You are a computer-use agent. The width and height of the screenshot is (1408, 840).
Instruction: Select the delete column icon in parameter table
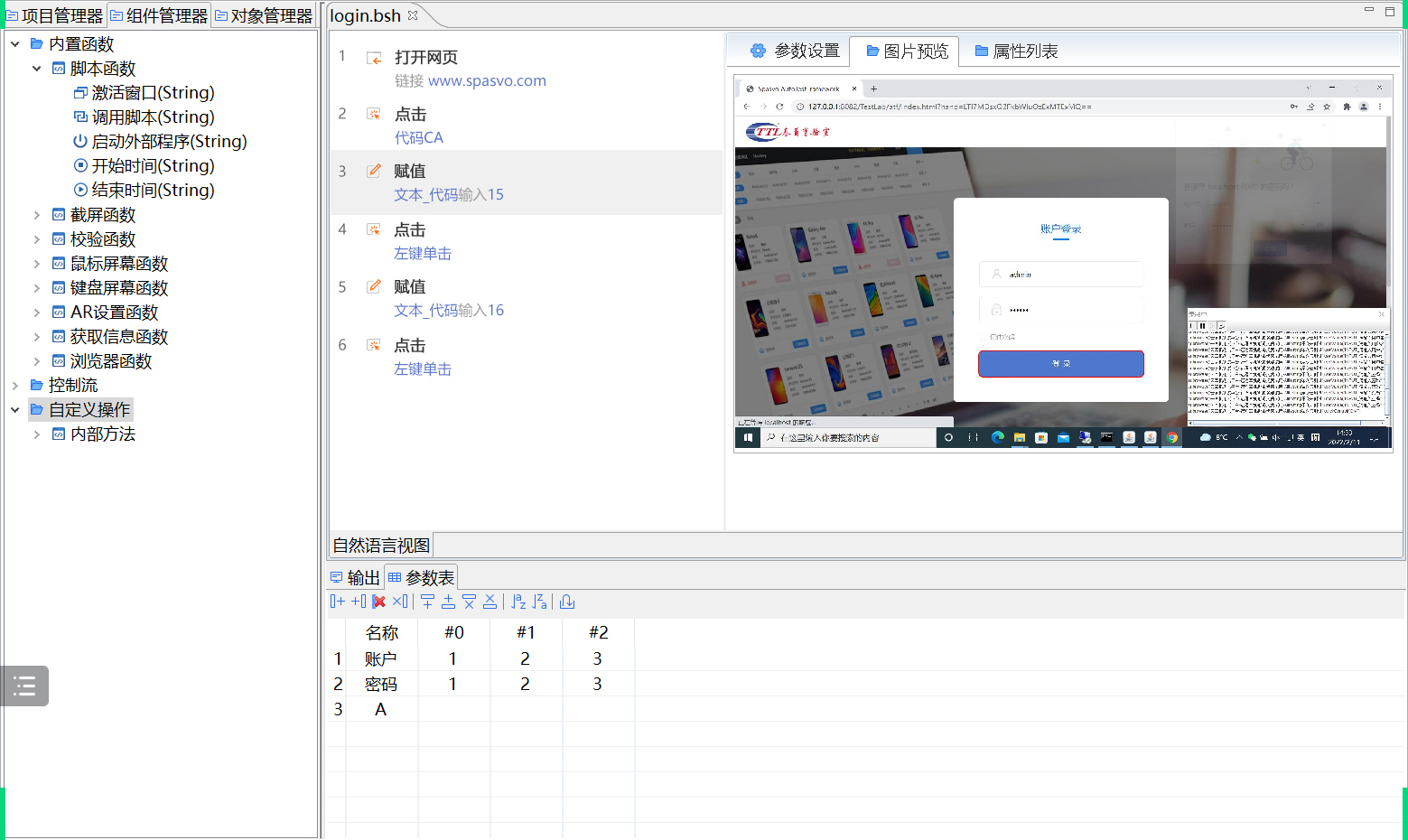[400, 602]
